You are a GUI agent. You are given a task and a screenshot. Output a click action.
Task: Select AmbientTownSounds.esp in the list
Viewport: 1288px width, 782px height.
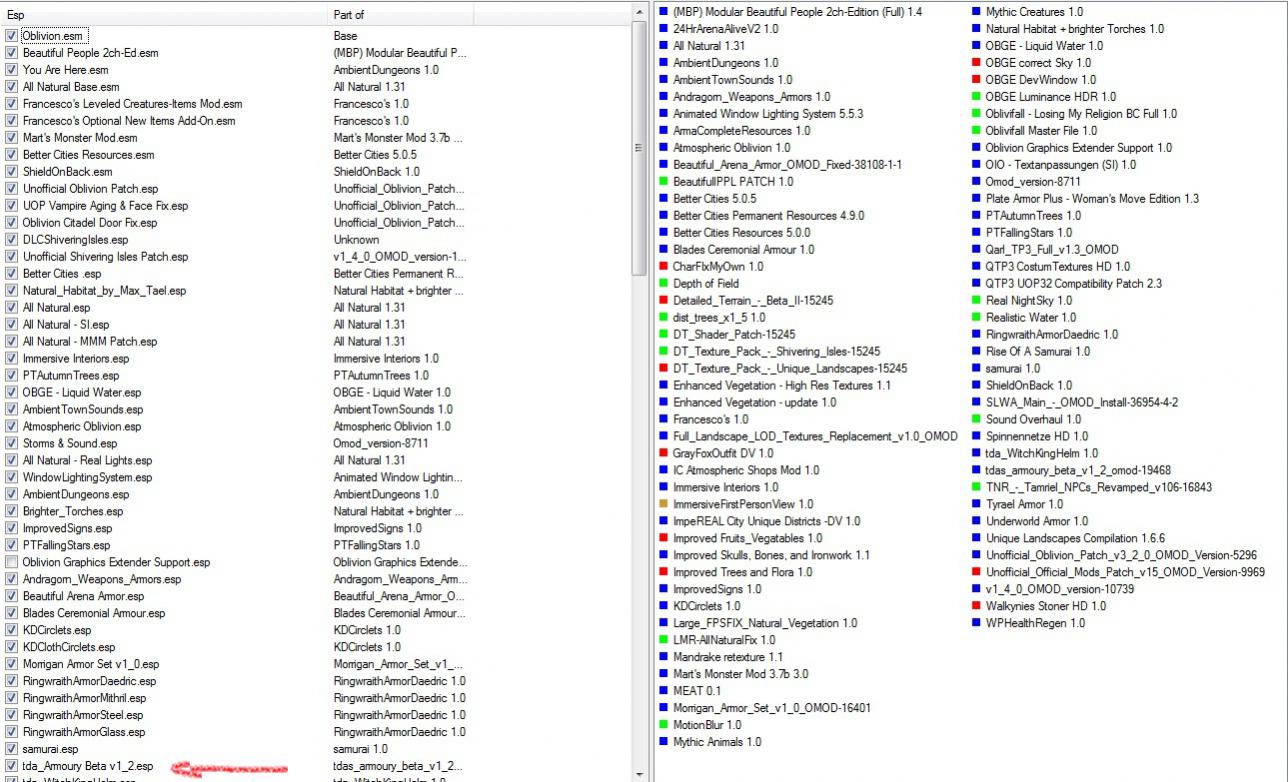(83, 410)
